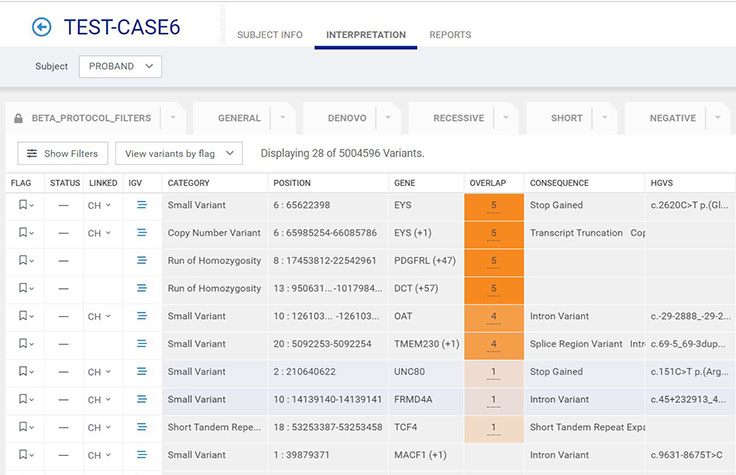This screenshot has width=736, height=475.
Task: Expand CH linked dropdown in FRMD4A row
Action: click(x=100, y=400)
